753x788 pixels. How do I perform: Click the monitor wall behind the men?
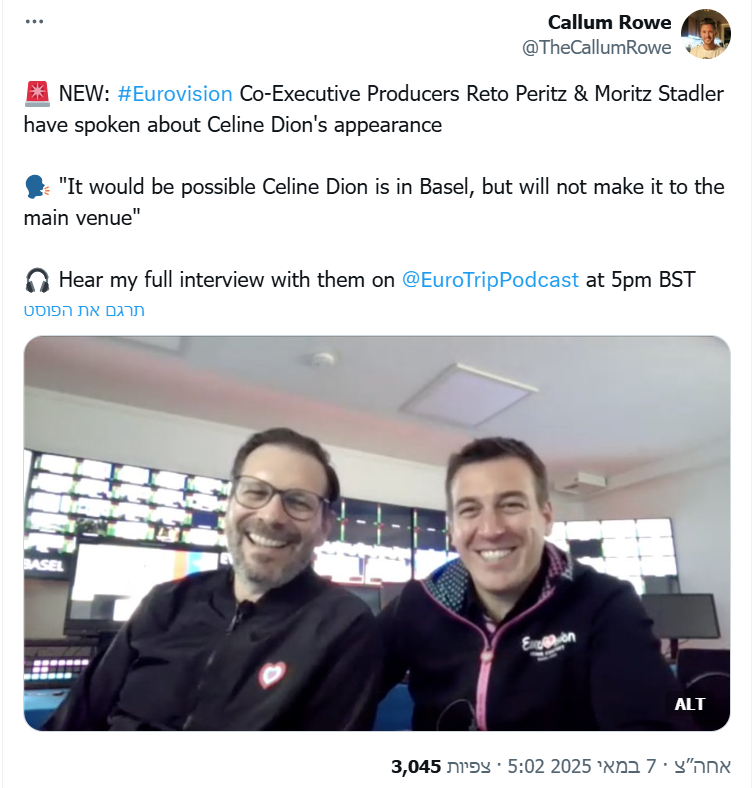[x=128, y=501]
